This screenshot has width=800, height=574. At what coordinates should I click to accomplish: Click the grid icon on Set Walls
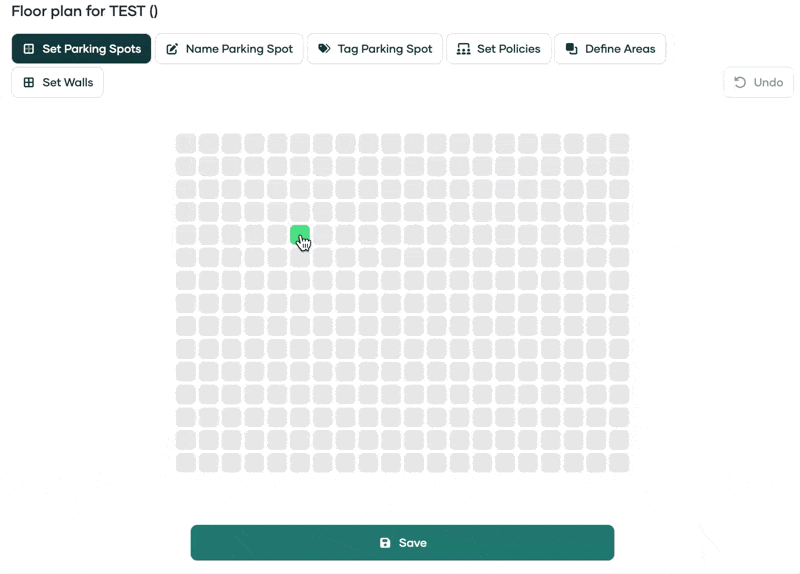point(29,83)
